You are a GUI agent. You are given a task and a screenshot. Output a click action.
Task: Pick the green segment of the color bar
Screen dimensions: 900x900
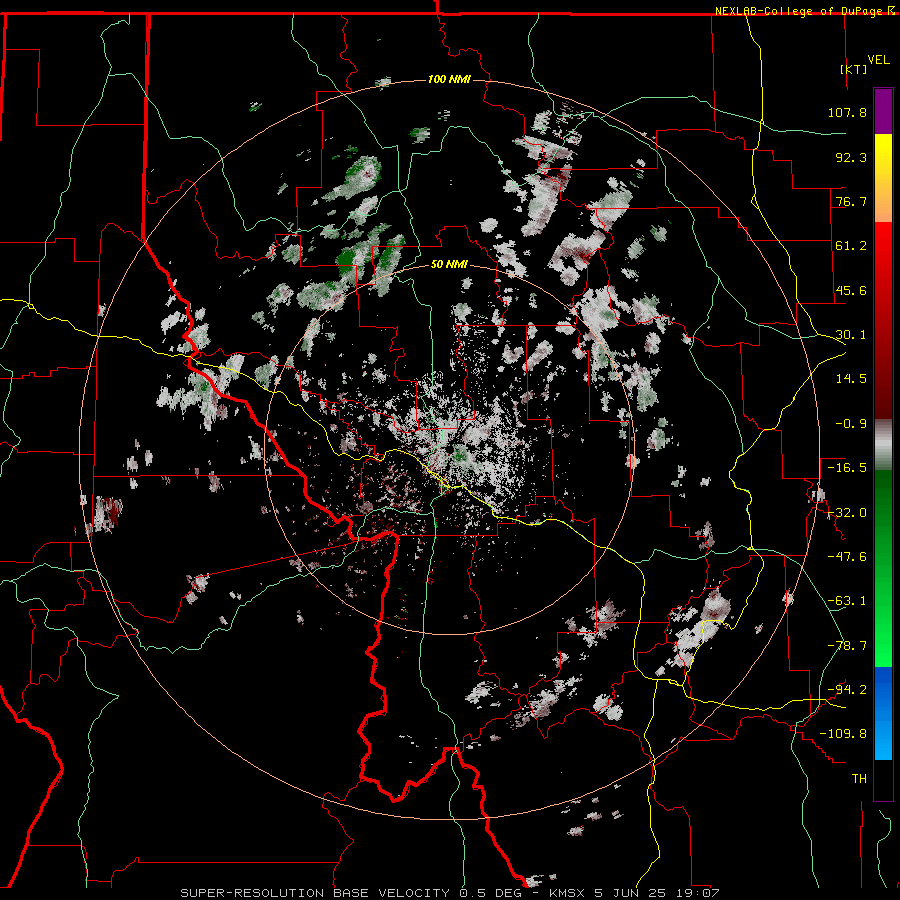point(883,568)
